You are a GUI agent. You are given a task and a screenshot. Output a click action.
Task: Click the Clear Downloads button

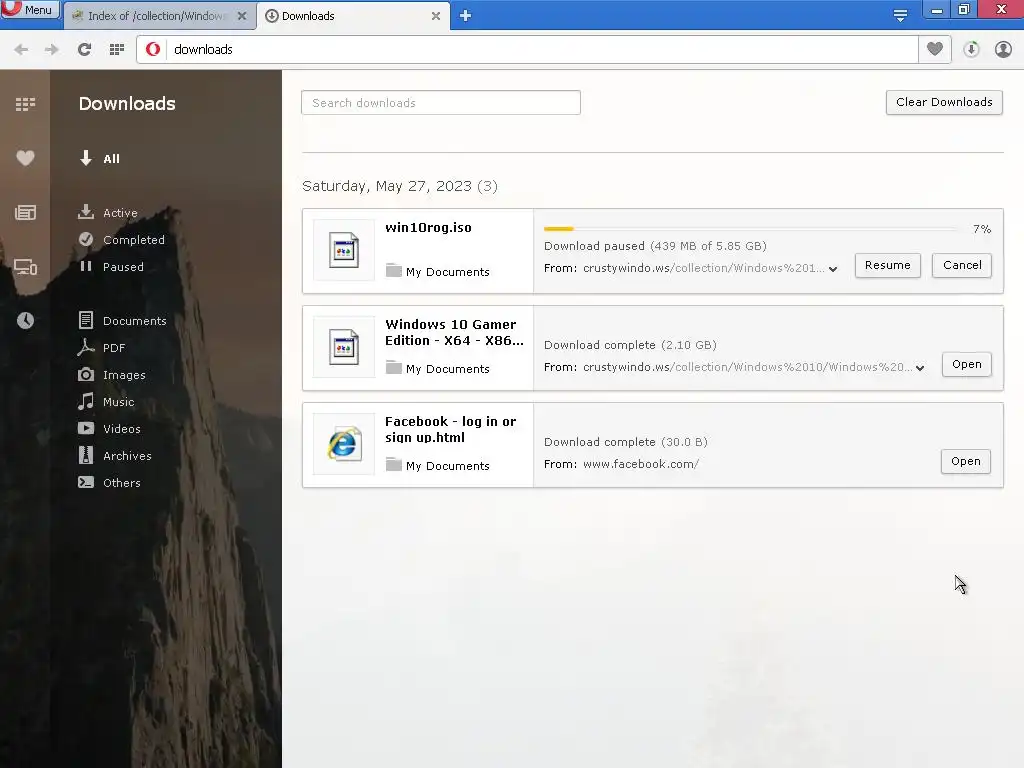(944, 102)
